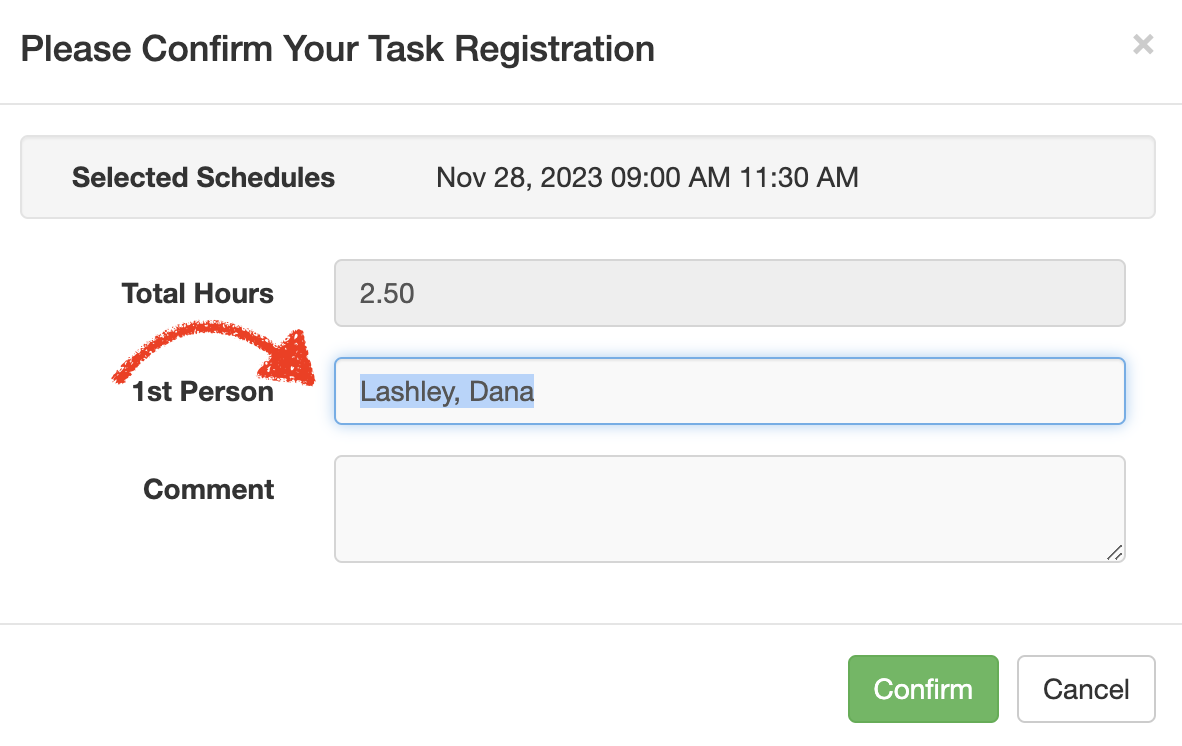Click the dialog title text
This screenshot has width=1182, height=746.
coord(337,48)
